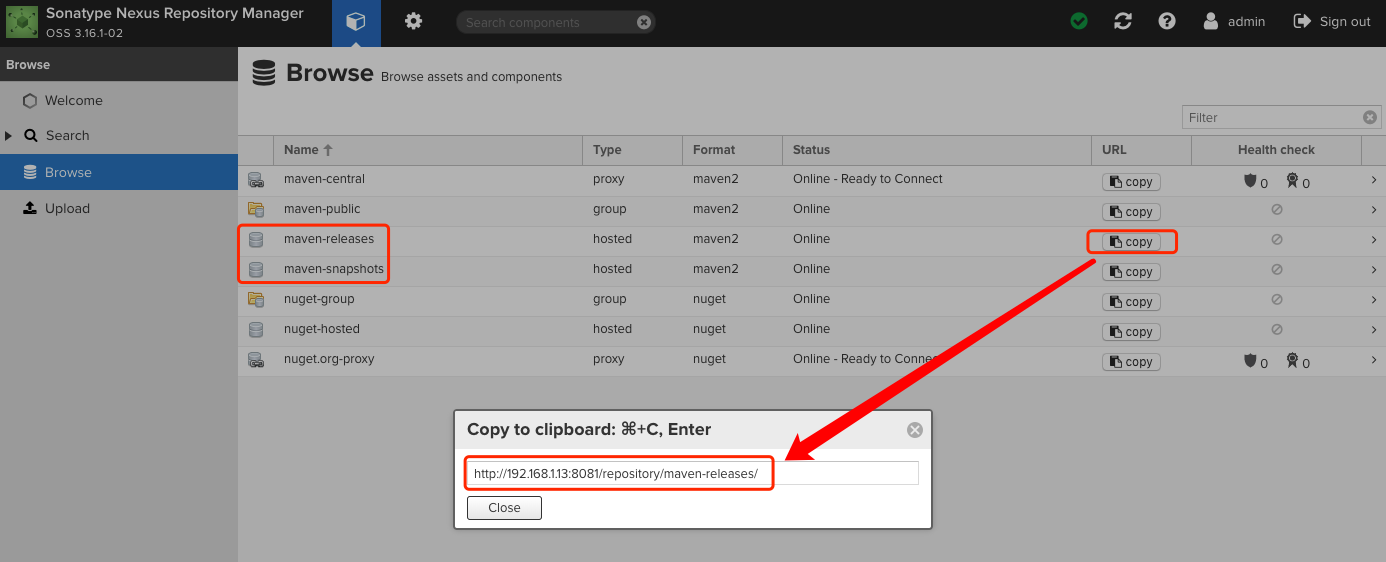Screen dimensions: 1386x562
Task: Click the maven-central proxy repository icon
Action: click(256, 180)
